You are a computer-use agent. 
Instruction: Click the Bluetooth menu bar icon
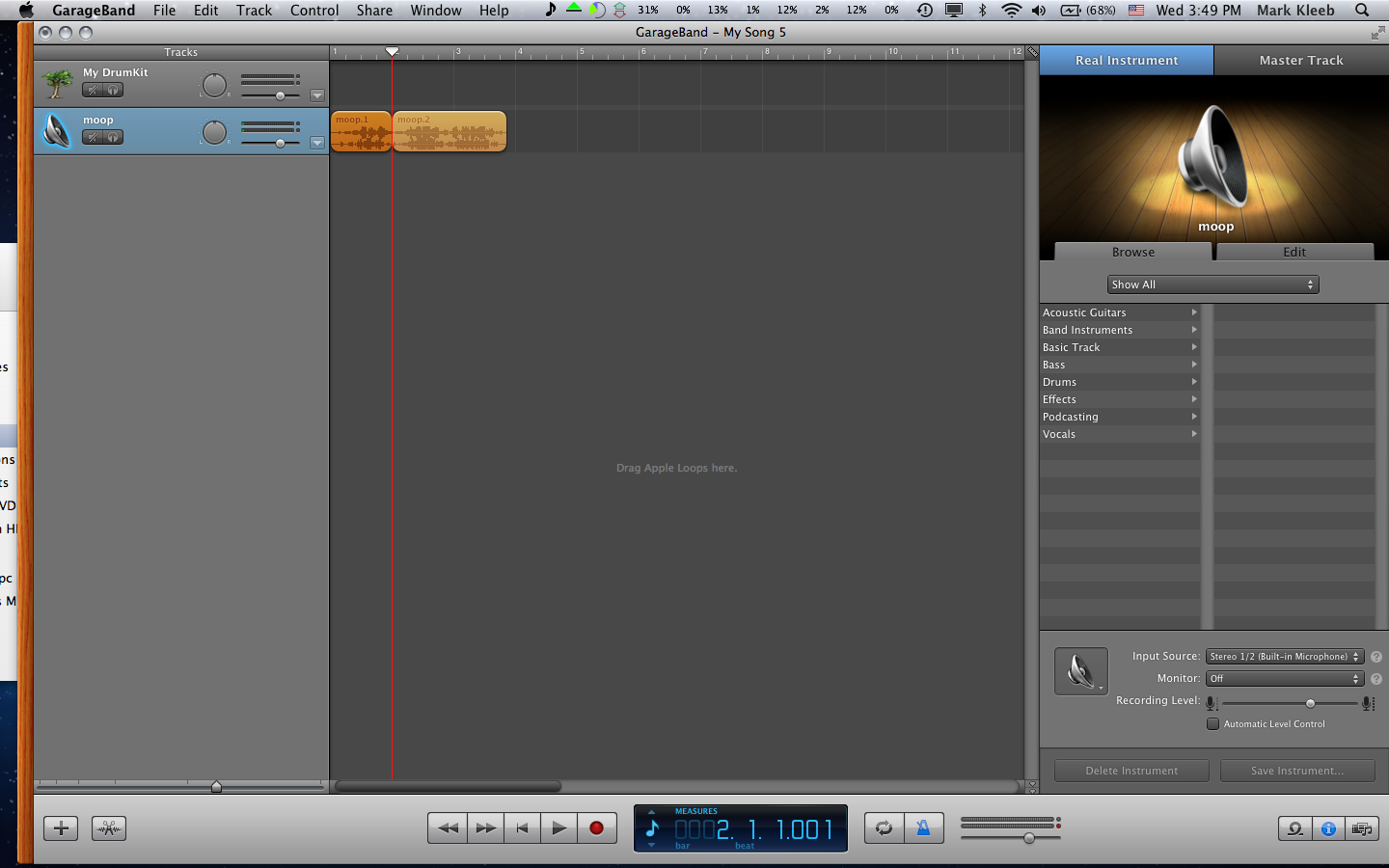[983, 11]
